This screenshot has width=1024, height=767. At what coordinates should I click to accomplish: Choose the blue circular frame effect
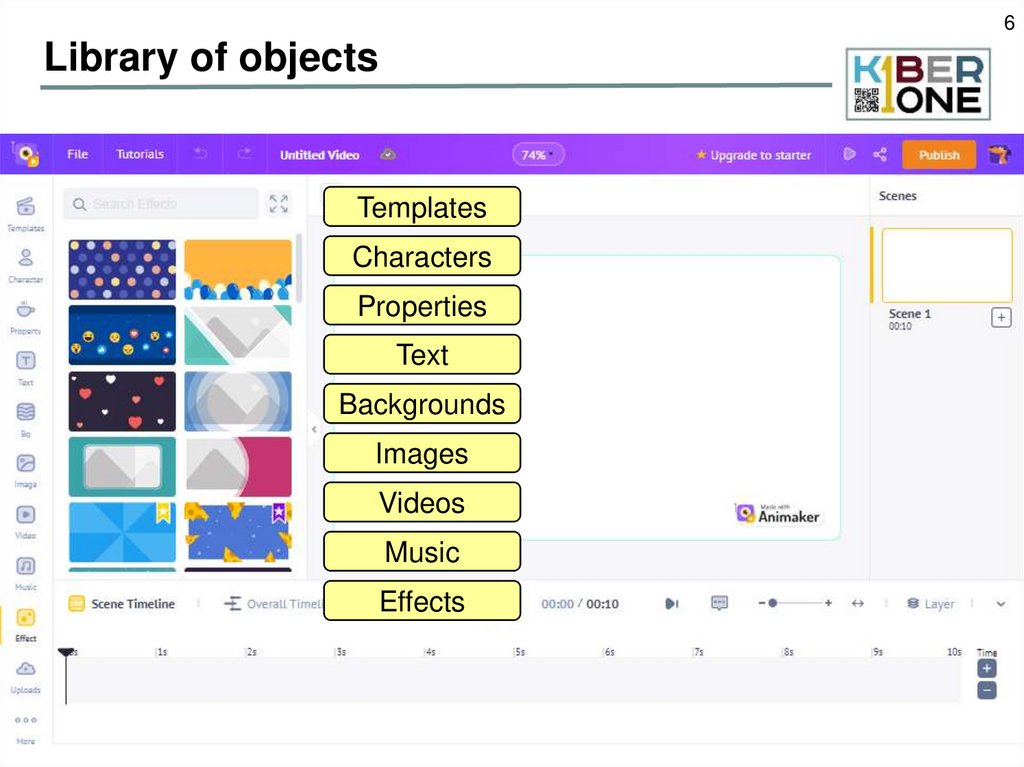(x=238, y=401)
